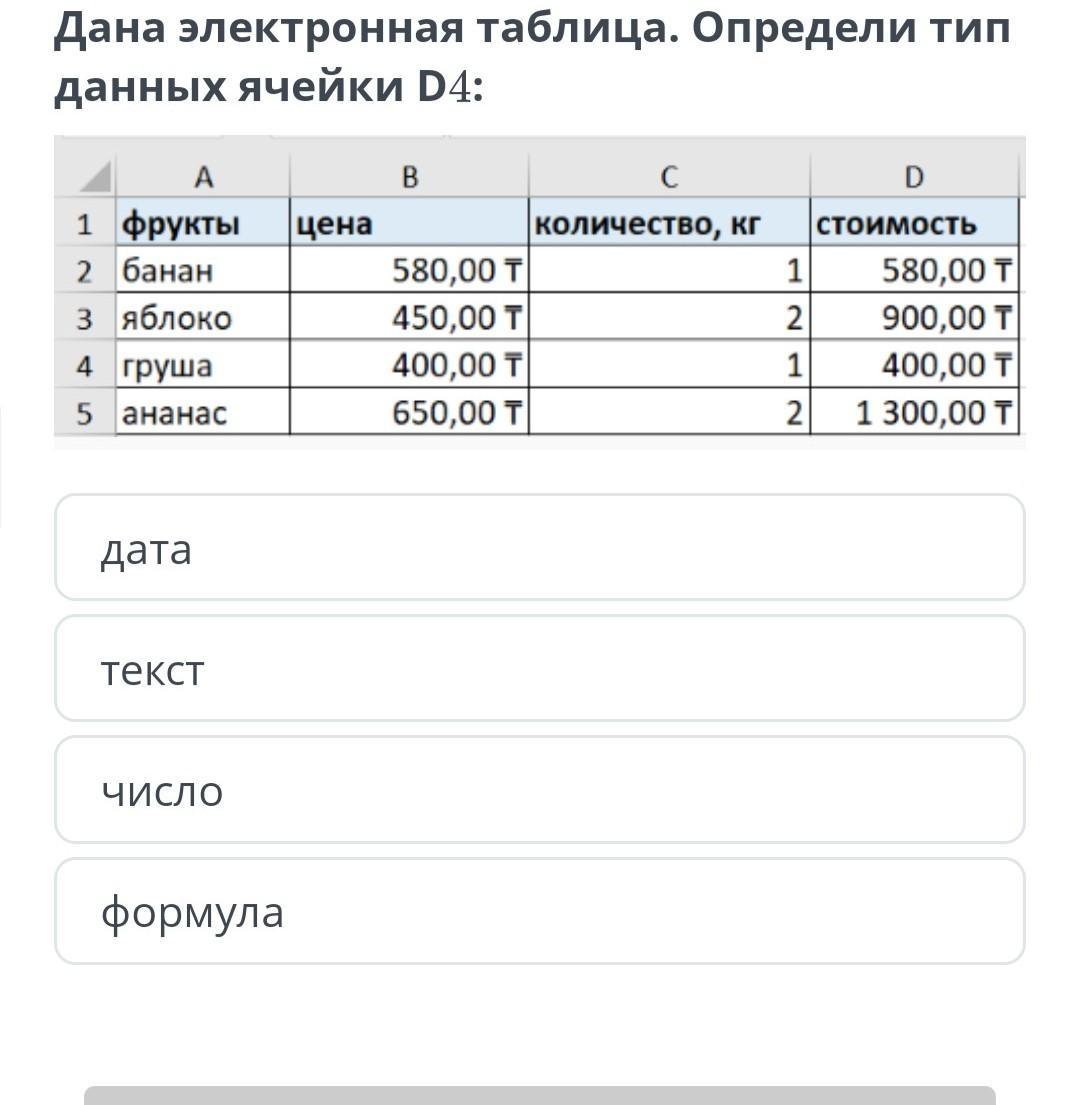This screenshot has height=1105, width=1080.
Task: Click column header A in the table
Action: (x=203, y=176)
